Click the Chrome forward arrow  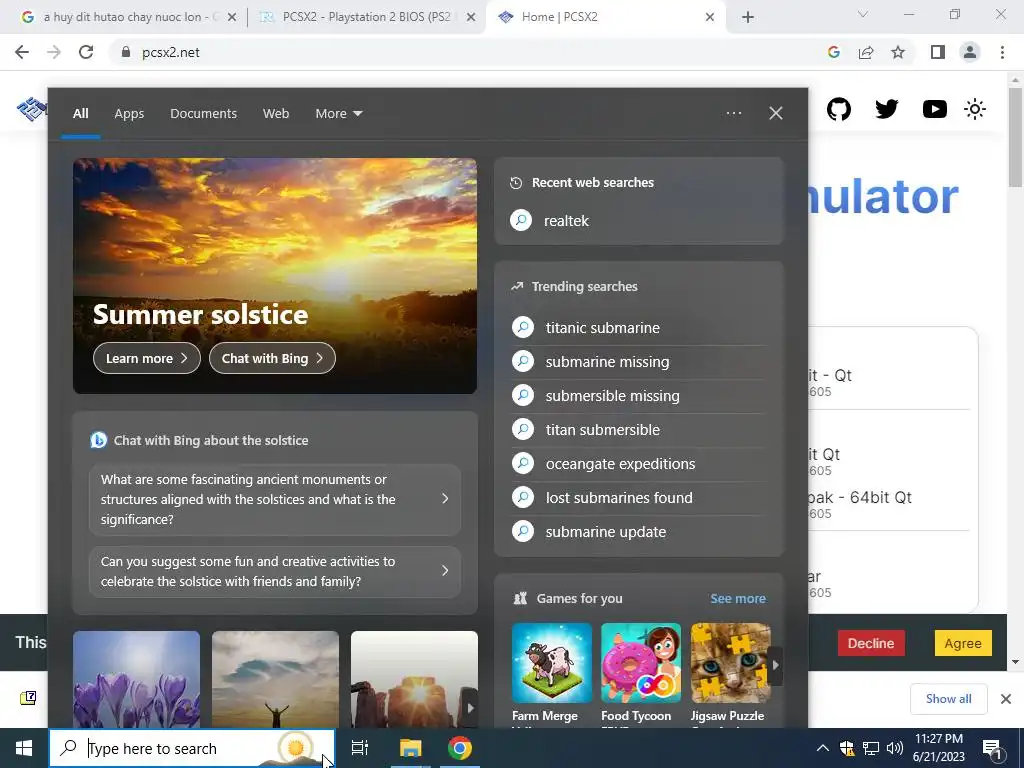(54, 52)
